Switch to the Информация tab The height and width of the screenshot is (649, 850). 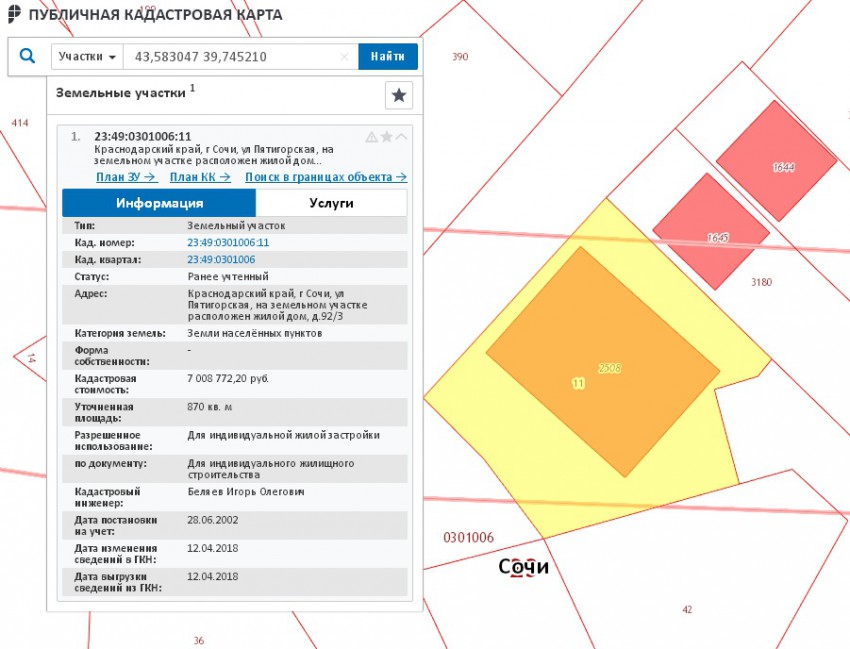(x=159, y=203)
